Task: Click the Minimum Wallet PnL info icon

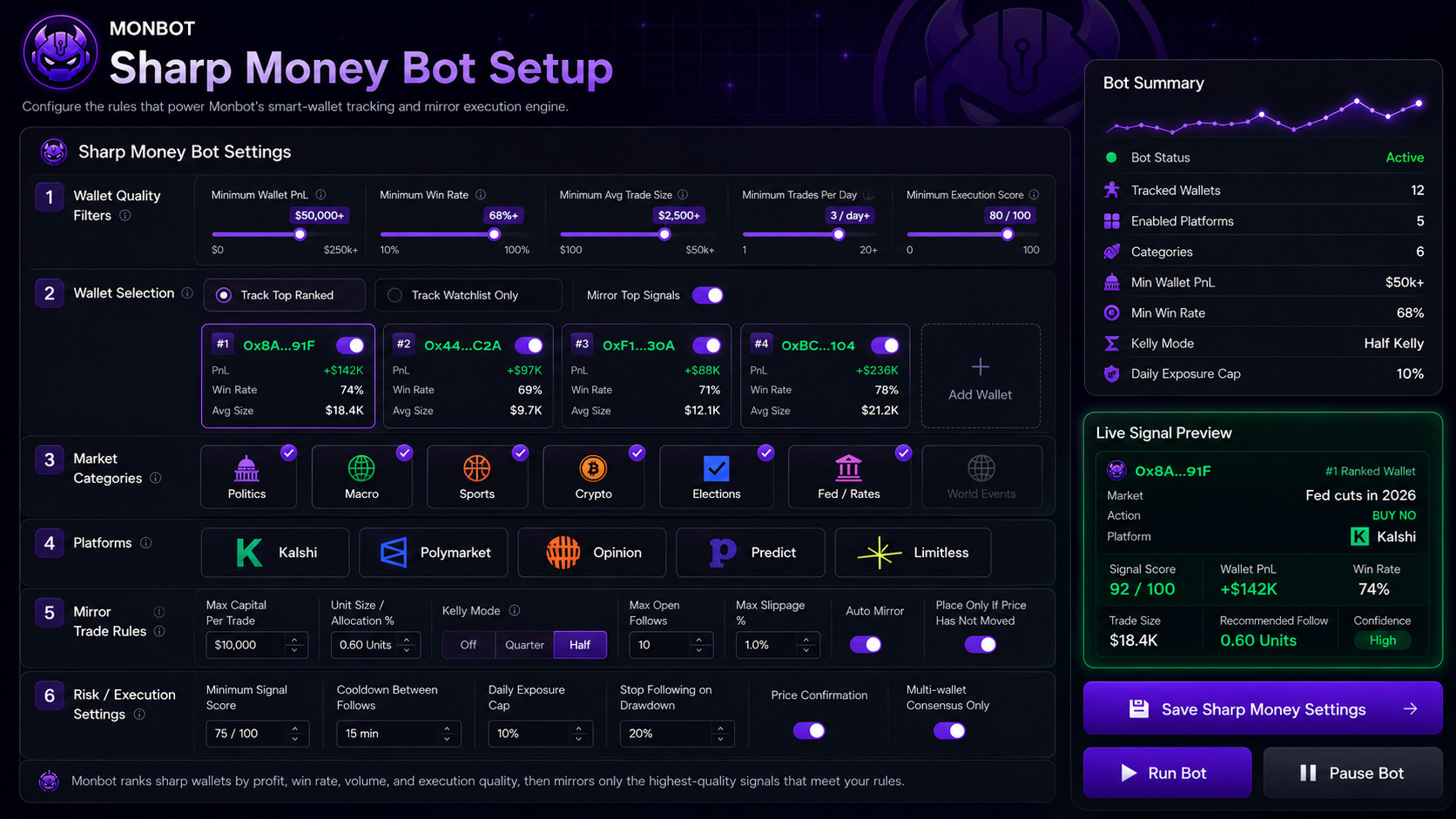Action: tap(320, 195)
